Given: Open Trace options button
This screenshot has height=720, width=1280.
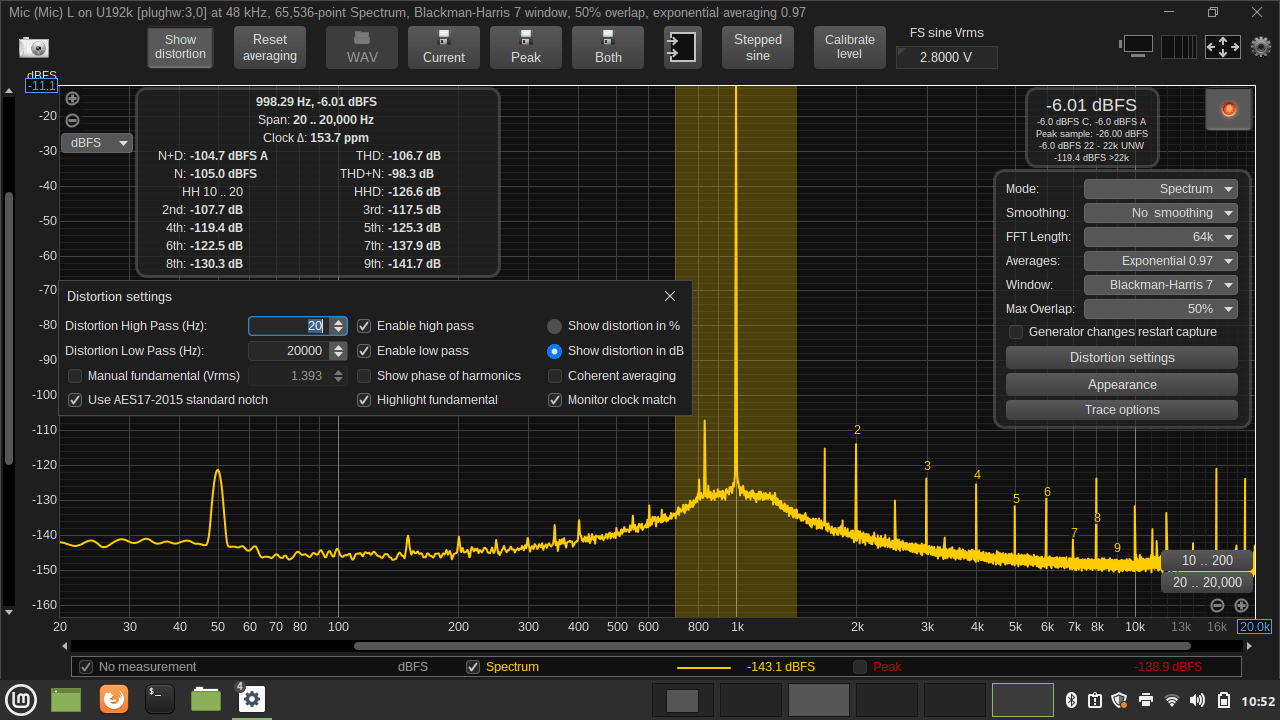Looking at the screenshot, I should [x=1122, y=410].
